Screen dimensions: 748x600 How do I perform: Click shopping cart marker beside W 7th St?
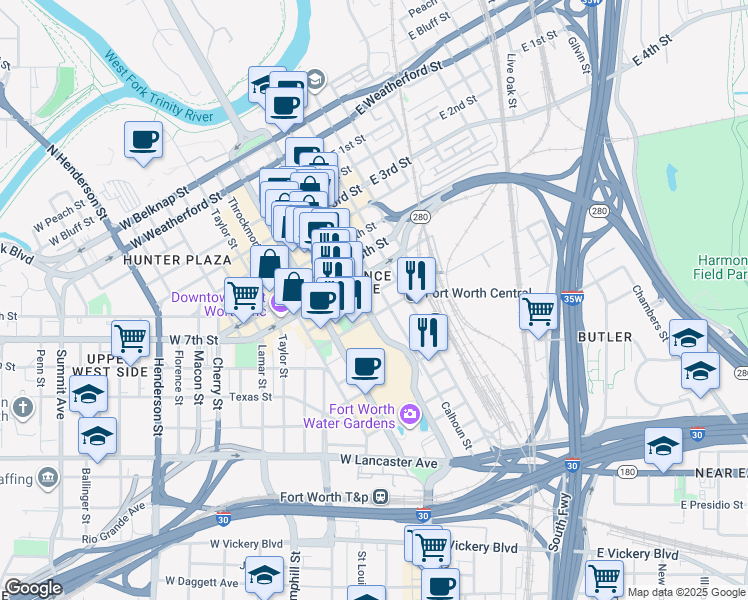(130, 339)
